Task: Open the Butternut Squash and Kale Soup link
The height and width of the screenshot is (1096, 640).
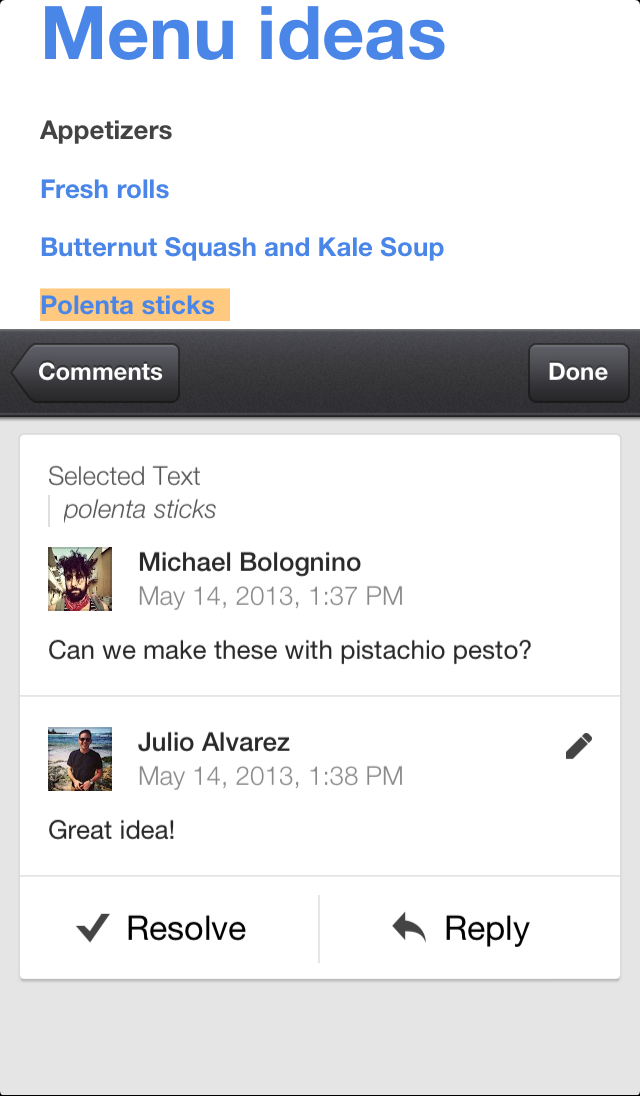Action: [242, 247]
